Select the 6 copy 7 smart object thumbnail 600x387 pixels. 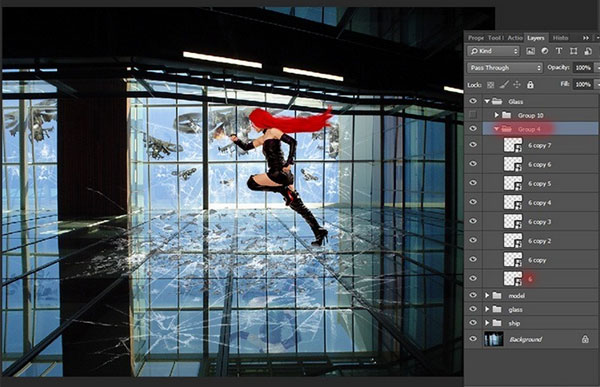coord(513,145)
